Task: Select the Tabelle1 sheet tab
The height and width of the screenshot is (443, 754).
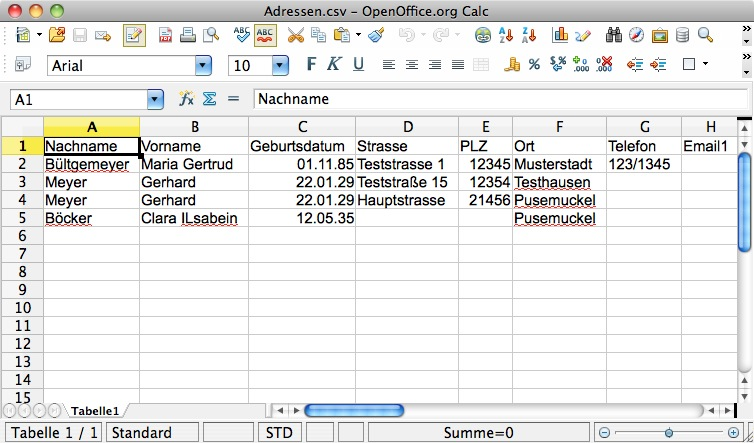Action: (x=95, y=410)
